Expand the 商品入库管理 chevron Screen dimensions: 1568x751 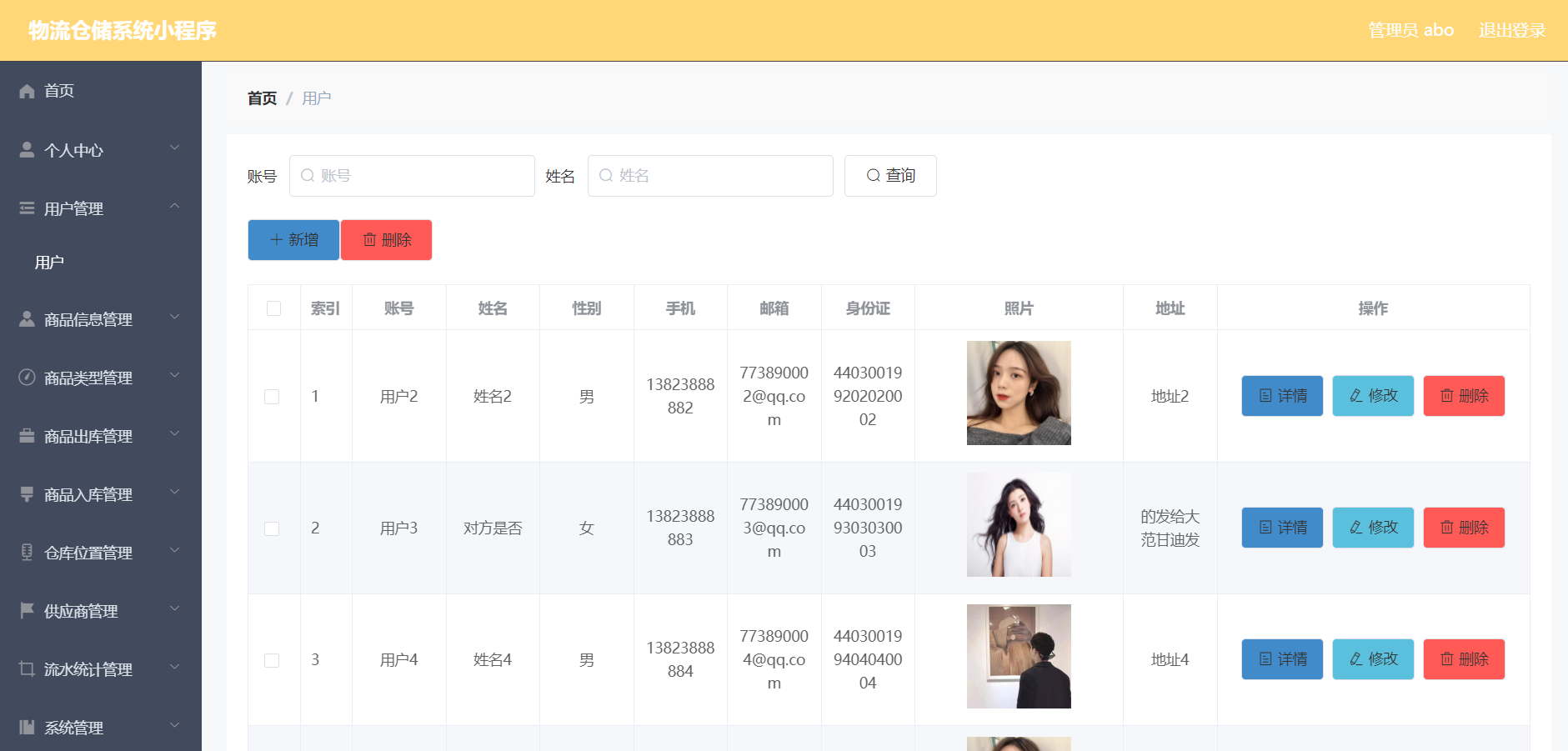(174, 492)
